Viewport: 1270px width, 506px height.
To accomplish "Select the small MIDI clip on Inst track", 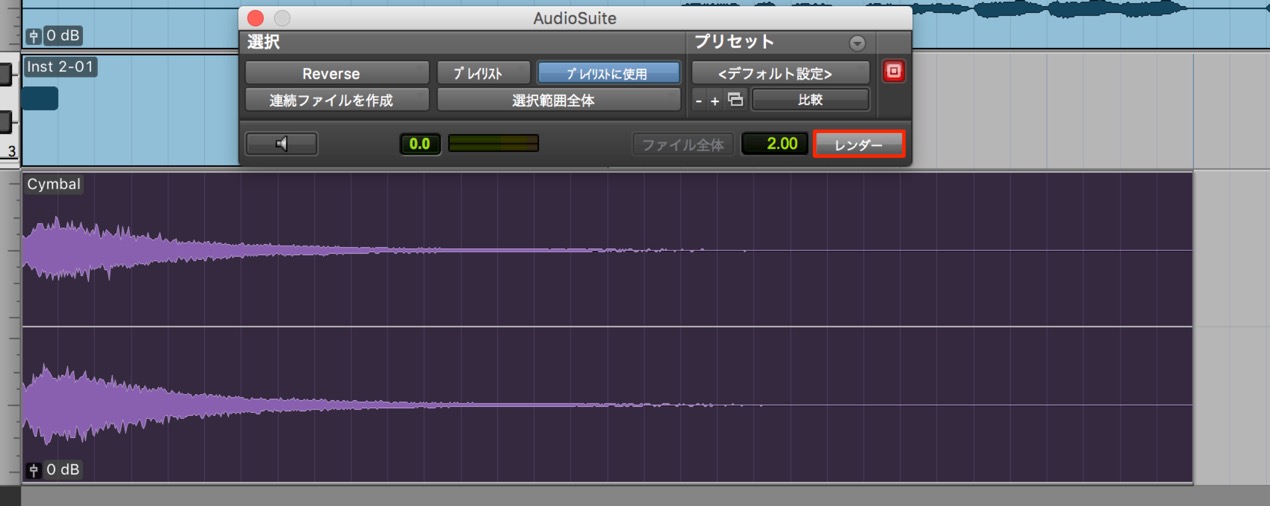I will [40, 98].
